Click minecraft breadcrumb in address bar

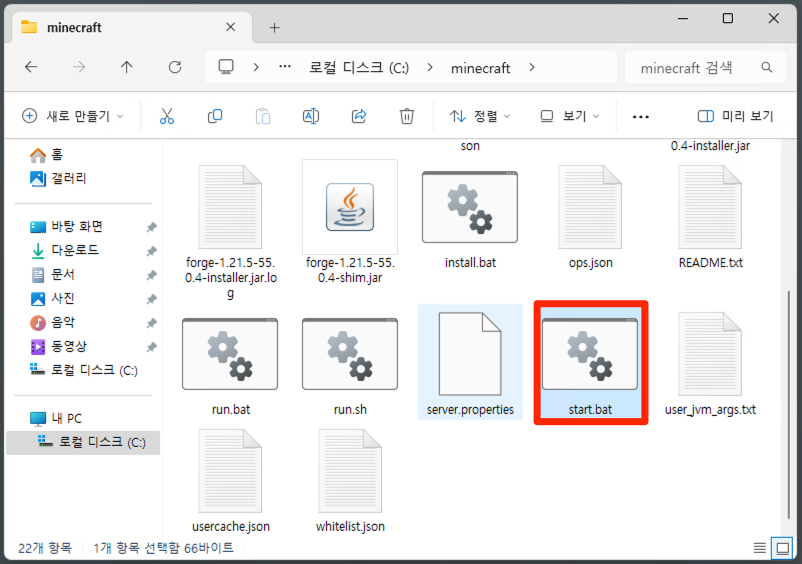tap(480, 68)
